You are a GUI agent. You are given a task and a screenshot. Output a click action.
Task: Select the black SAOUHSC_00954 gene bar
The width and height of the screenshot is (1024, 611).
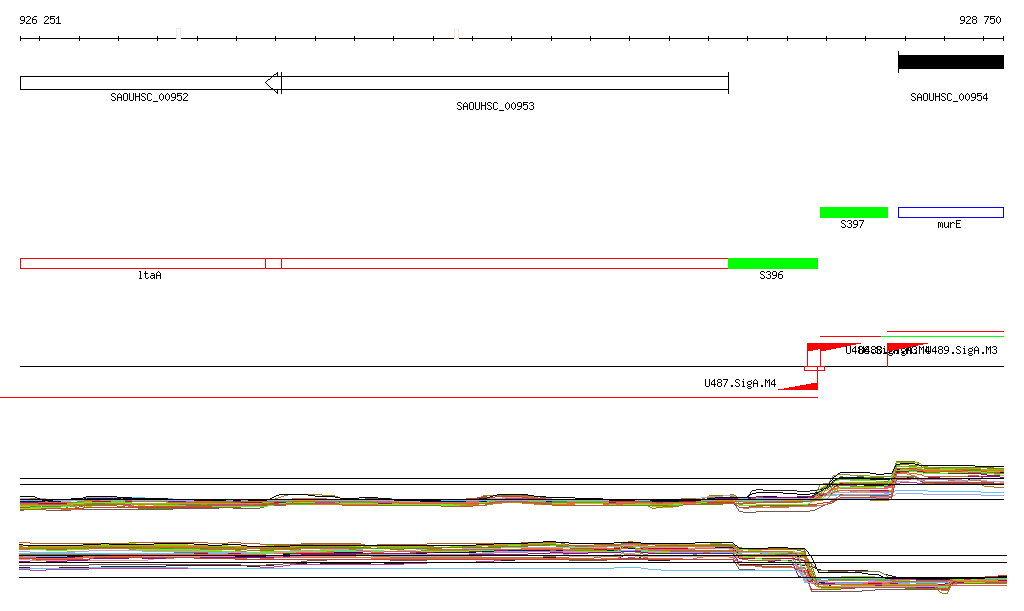(951, 62)
